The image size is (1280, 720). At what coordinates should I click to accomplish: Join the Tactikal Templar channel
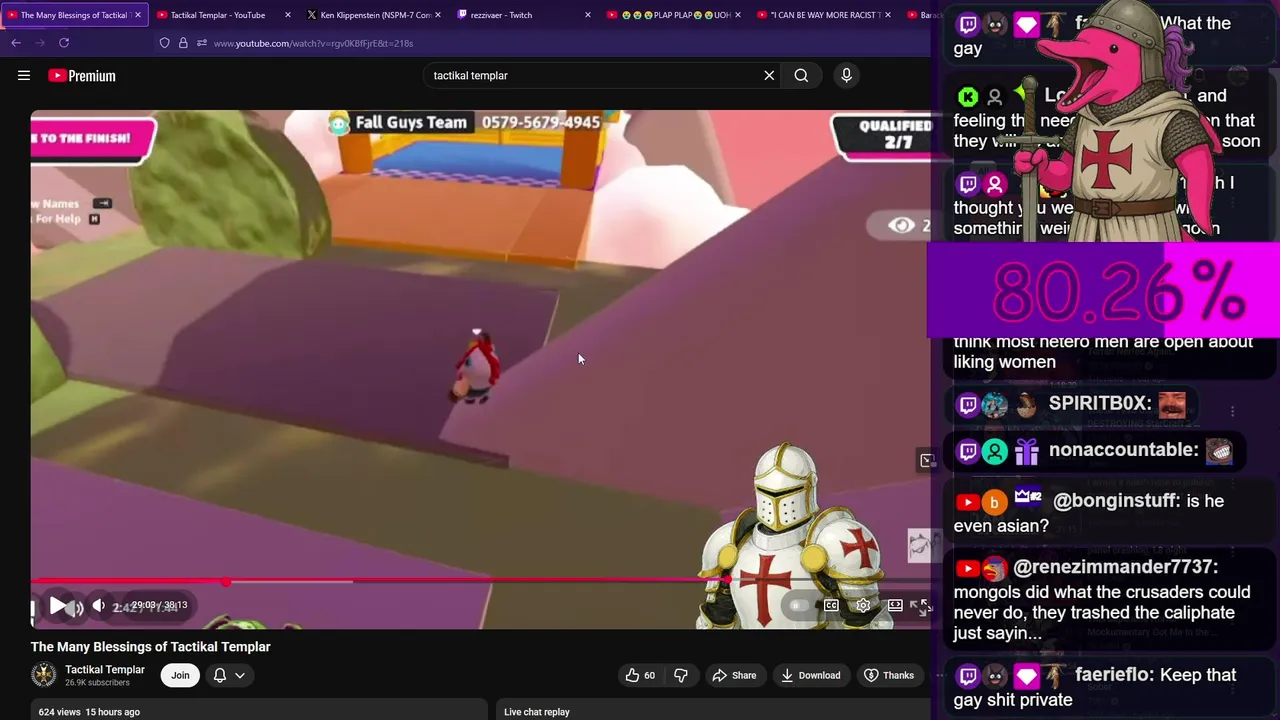[x=180, y=675]
